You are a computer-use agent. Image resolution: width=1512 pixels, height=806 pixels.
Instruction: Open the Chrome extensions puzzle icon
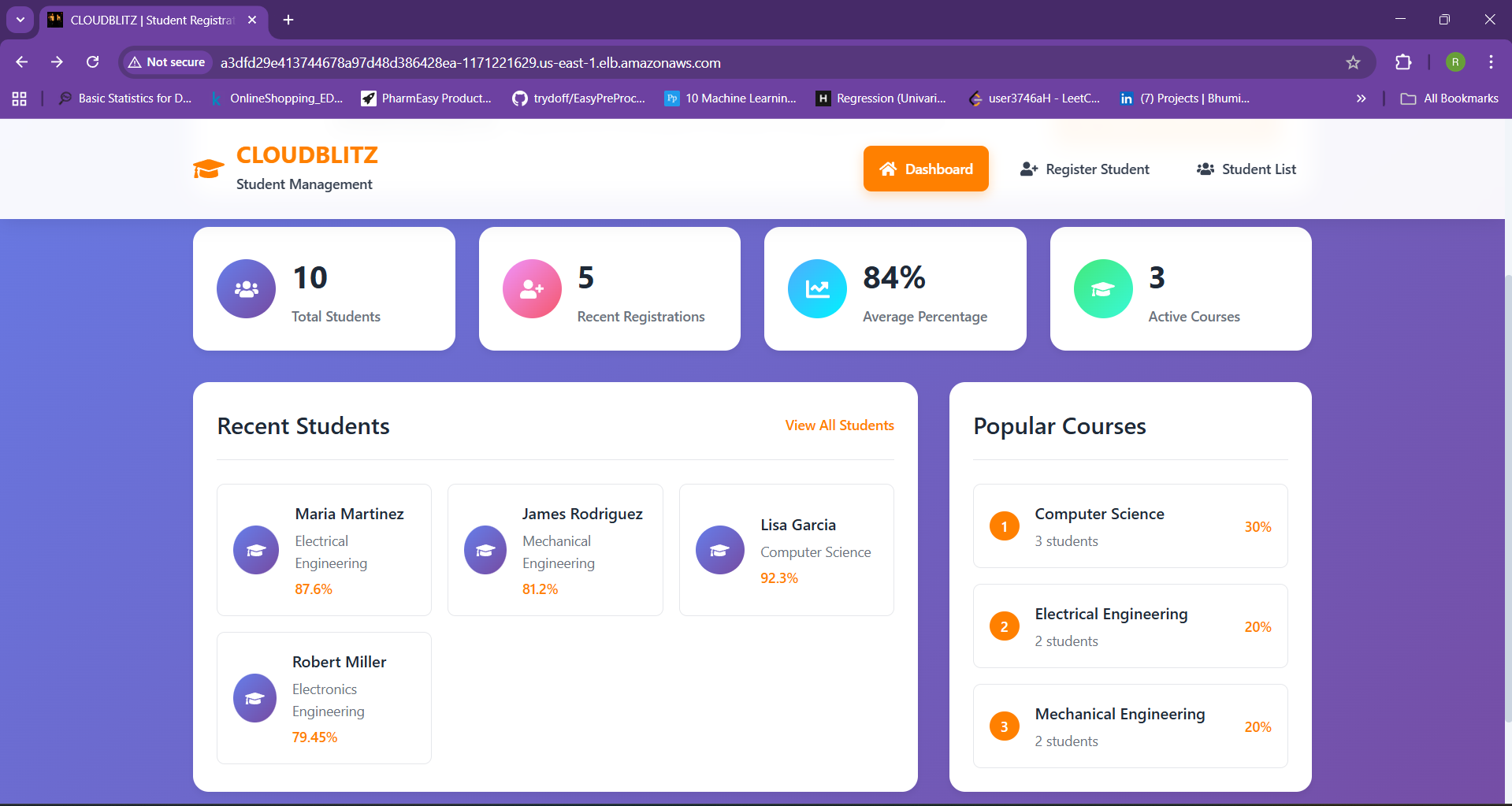1403,62
